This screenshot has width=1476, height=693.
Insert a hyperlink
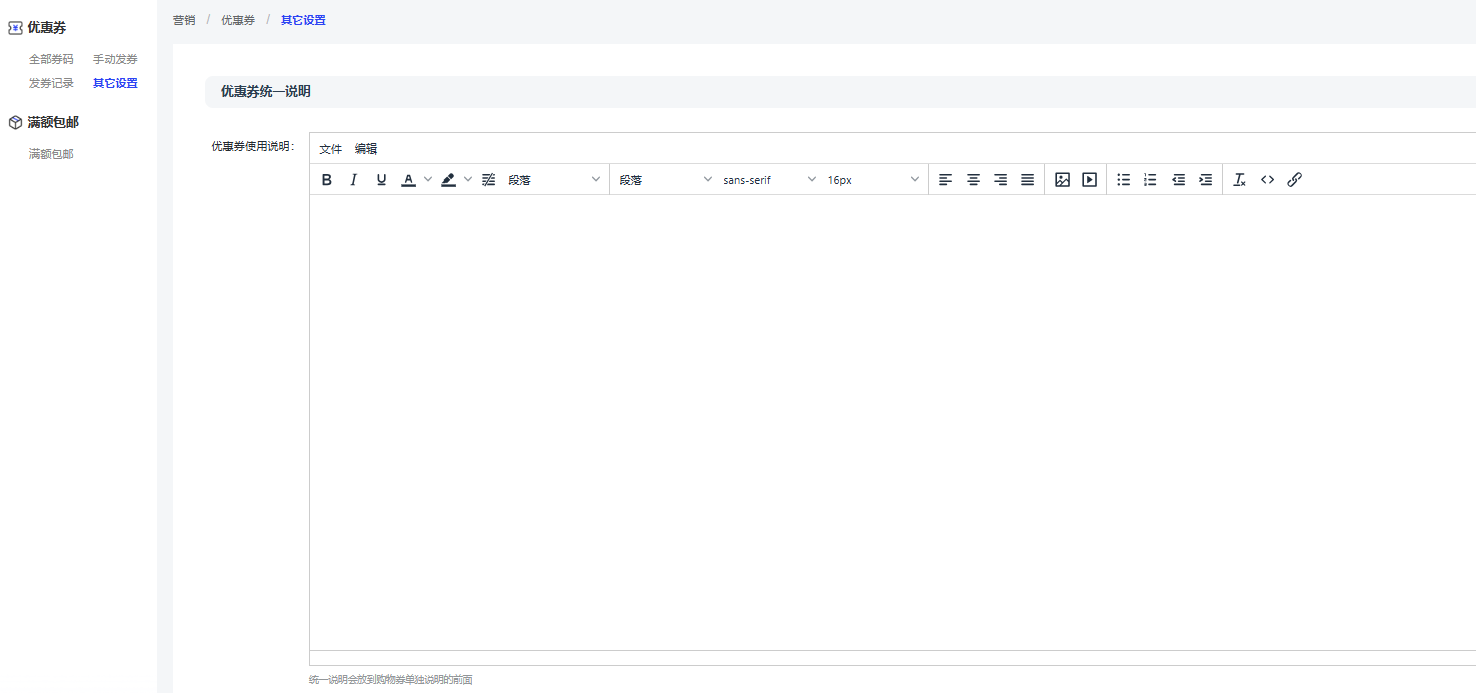(x=1294, y=180)
